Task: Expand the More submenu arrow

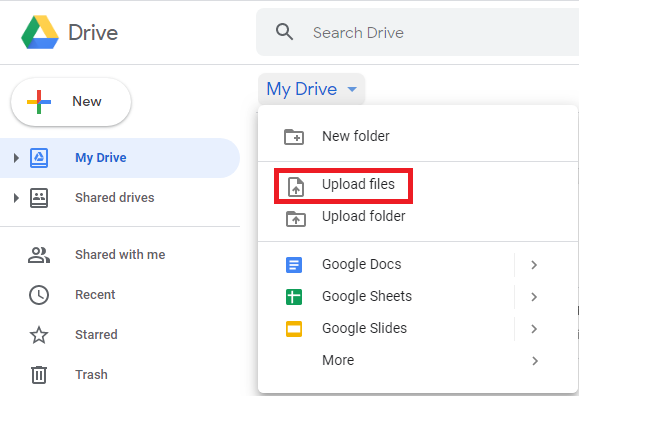Action: pyautogui.click(x=535, y=361)
